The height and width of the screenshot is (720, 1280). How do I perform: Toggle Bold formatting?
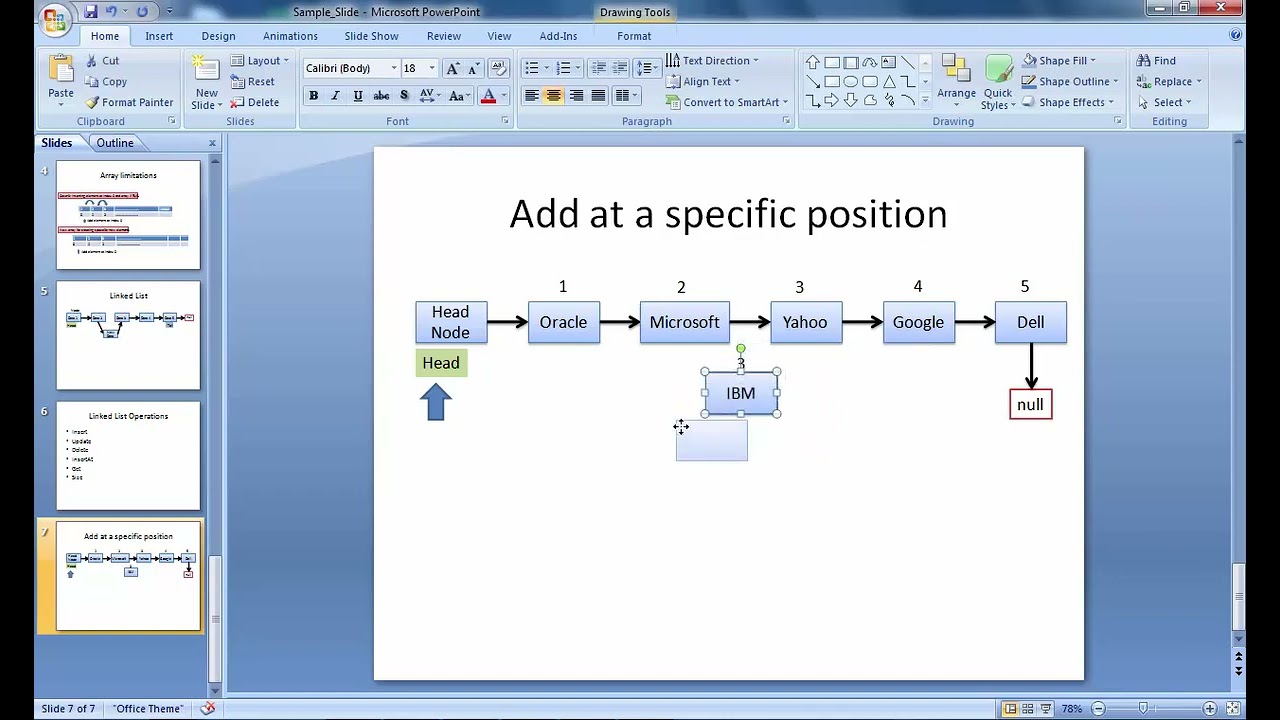point(313,96)
